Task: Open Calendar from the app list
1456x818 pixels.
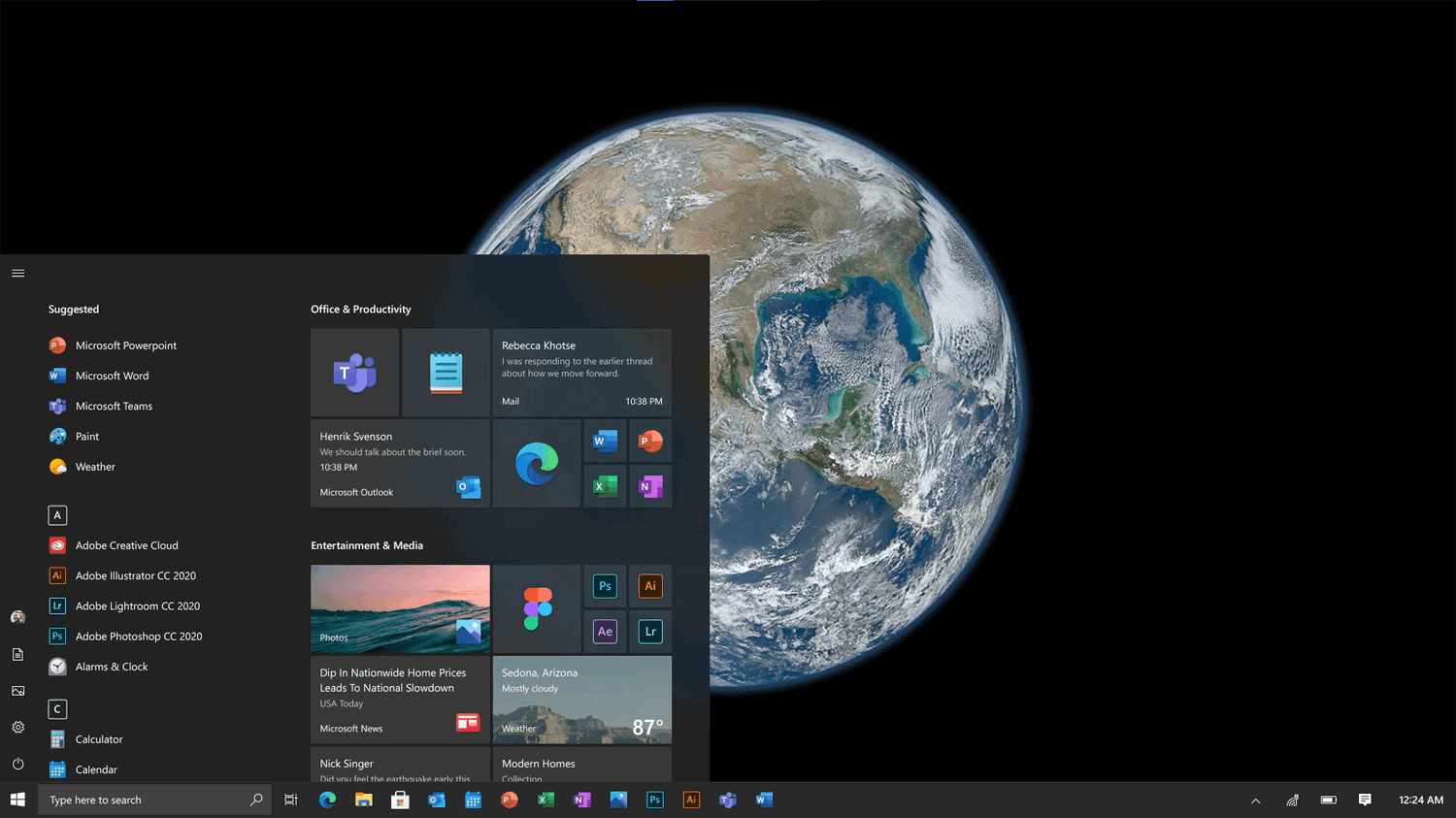Action: (x=83, y=769)
